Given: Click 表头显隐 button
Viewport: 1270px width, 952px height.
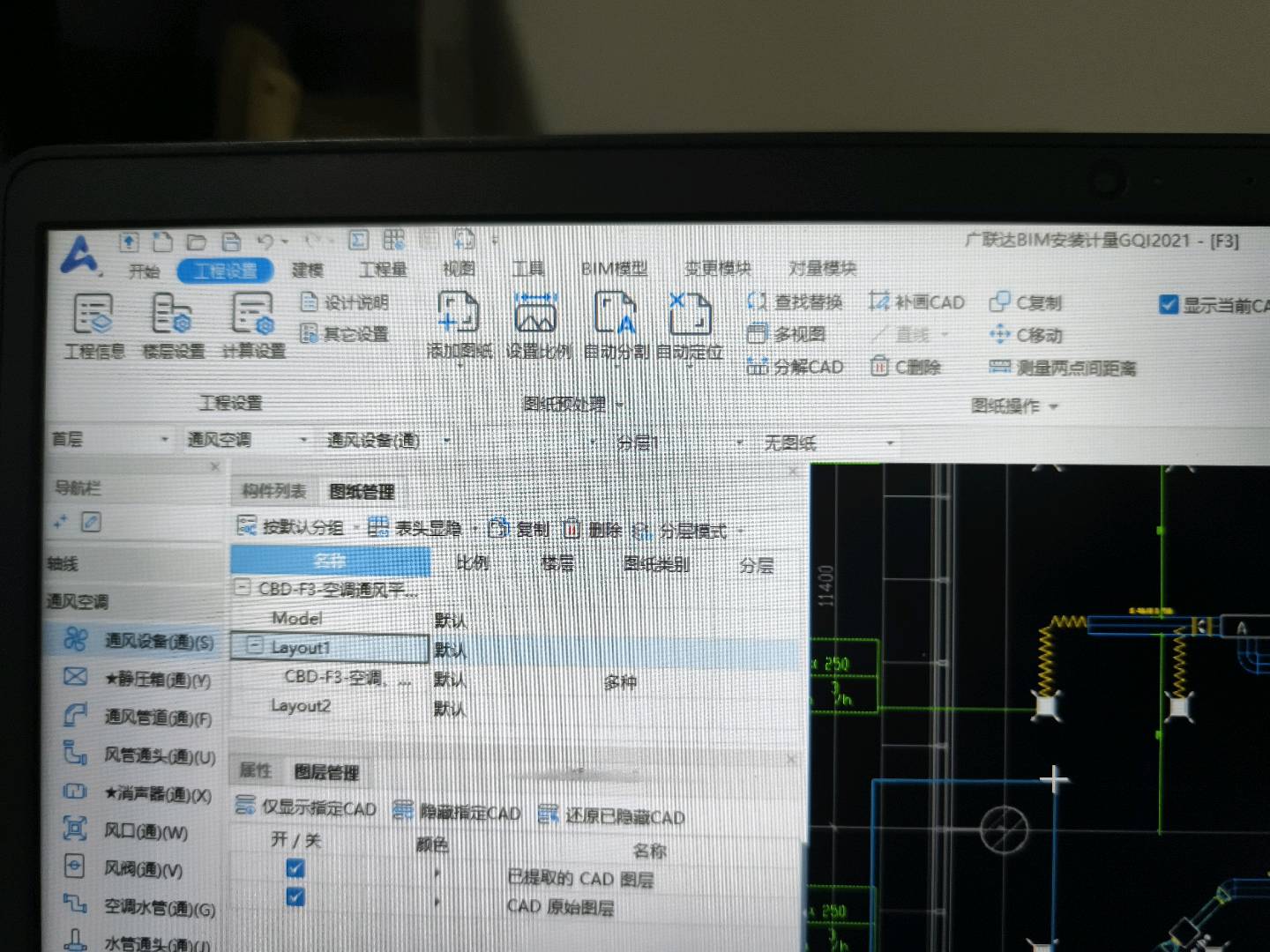Looking at the screenshot, I should click(x=415, y=528).
